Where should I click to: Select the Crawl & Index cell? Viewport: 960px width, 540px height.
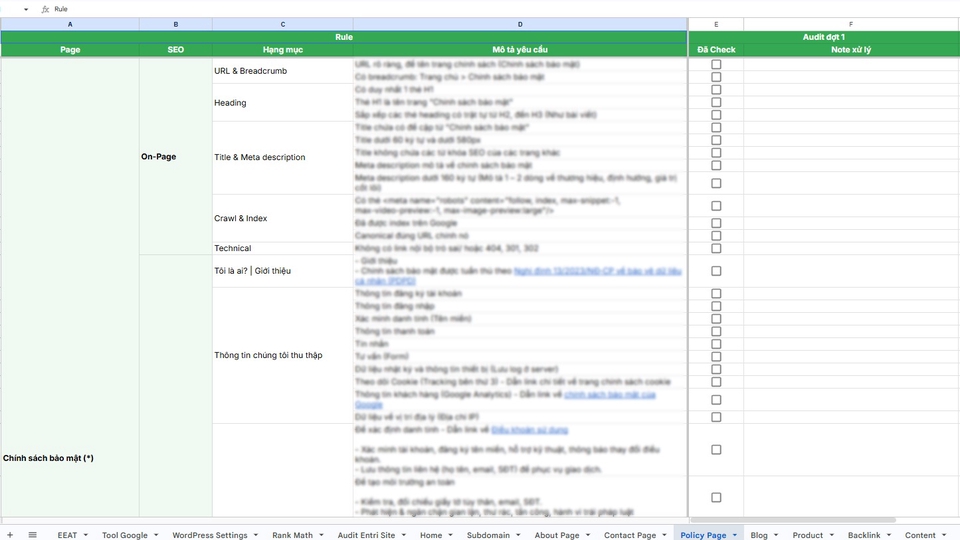[x=283, y=218]
